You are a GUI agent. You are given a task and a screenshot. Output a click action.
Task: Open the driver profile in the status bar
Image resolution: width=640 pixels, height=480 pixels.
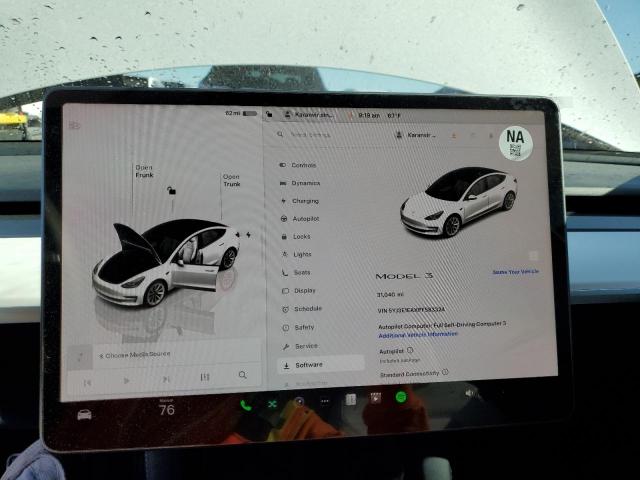[x=309, y=115]
